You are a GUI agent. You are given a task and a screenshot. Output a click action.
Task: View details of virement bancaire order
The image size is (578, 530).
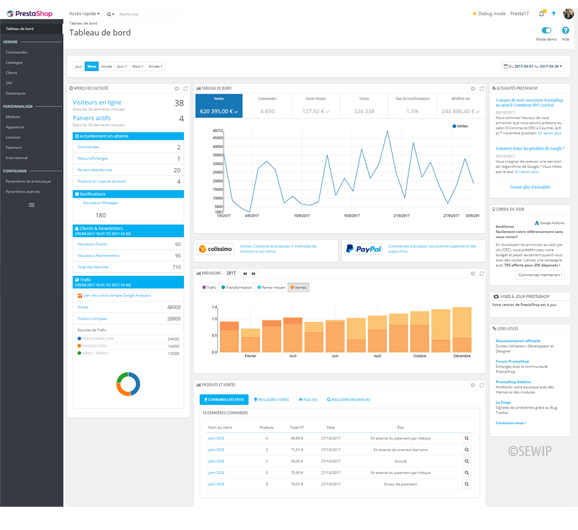tap(467, 450)
